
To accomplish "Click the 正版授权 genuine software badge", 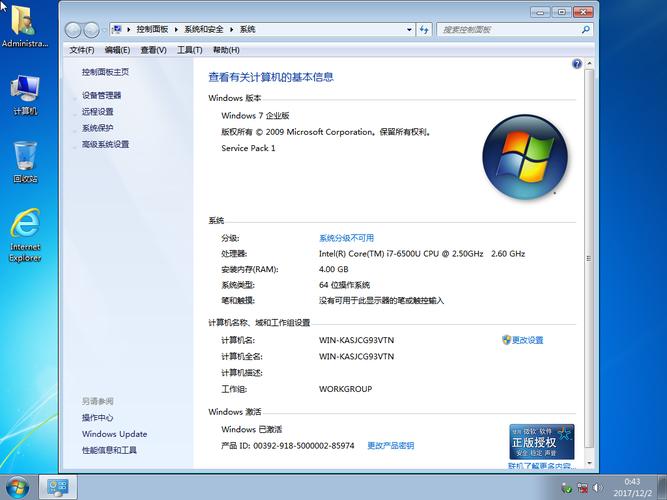I will coord(542,442).
